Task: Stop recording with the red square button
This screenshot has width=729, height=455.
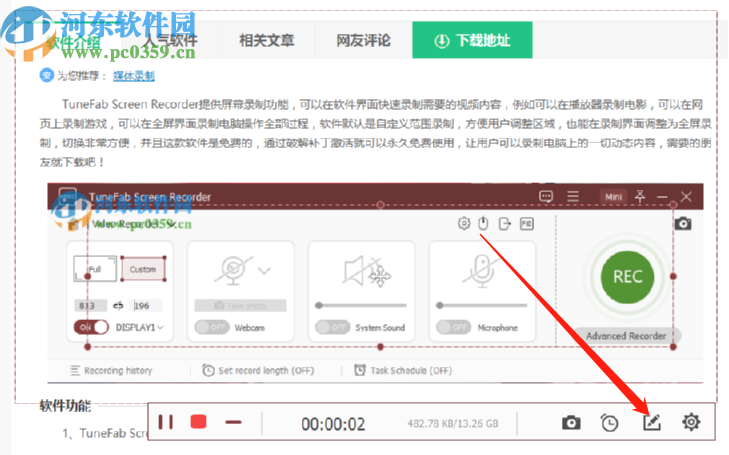Action: [x=199, y=422]
